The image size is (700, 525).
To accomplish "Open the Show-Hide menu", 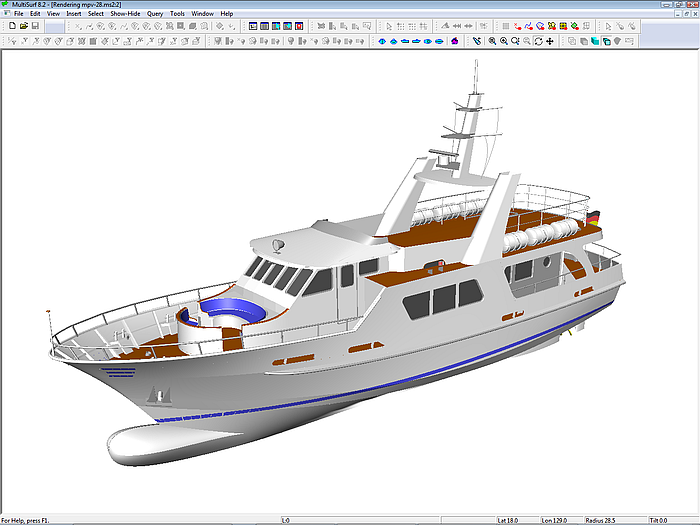I will pos(125,14).
